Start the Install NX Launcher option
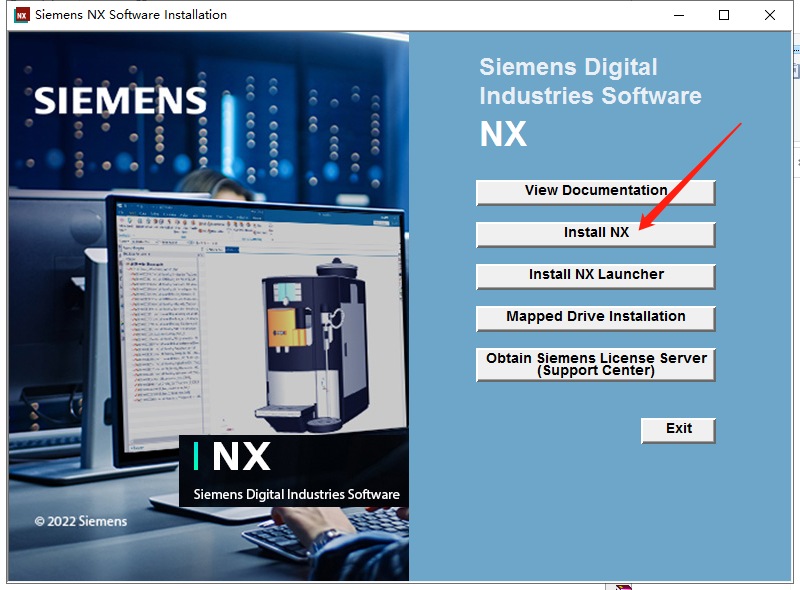 (x=595, y=276)
